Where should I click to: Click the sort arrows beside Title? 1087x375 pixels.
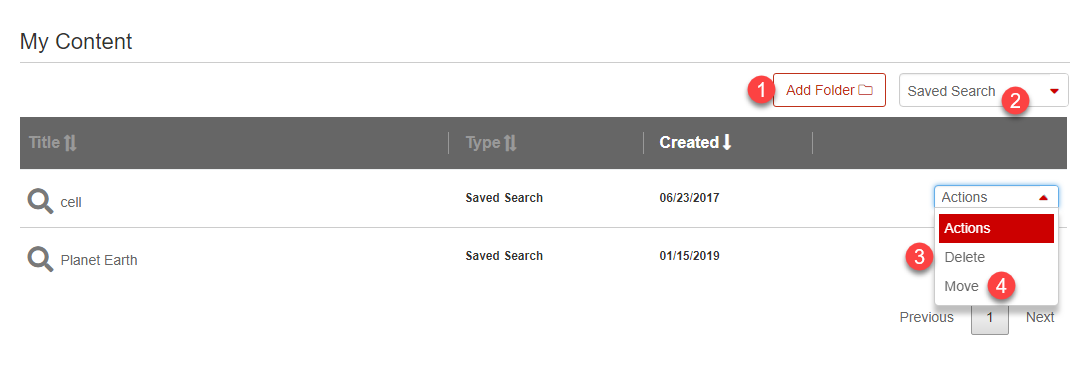coord(70,143)
